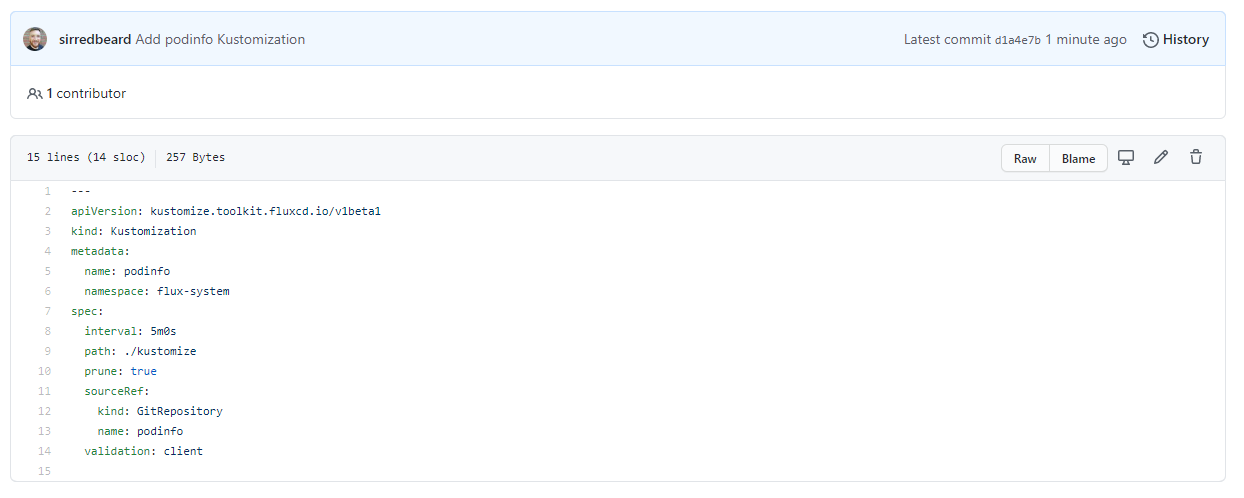The image size is (1244, 498).
Task: Select line number 3 in gutter
Action: tap(47, 231)
